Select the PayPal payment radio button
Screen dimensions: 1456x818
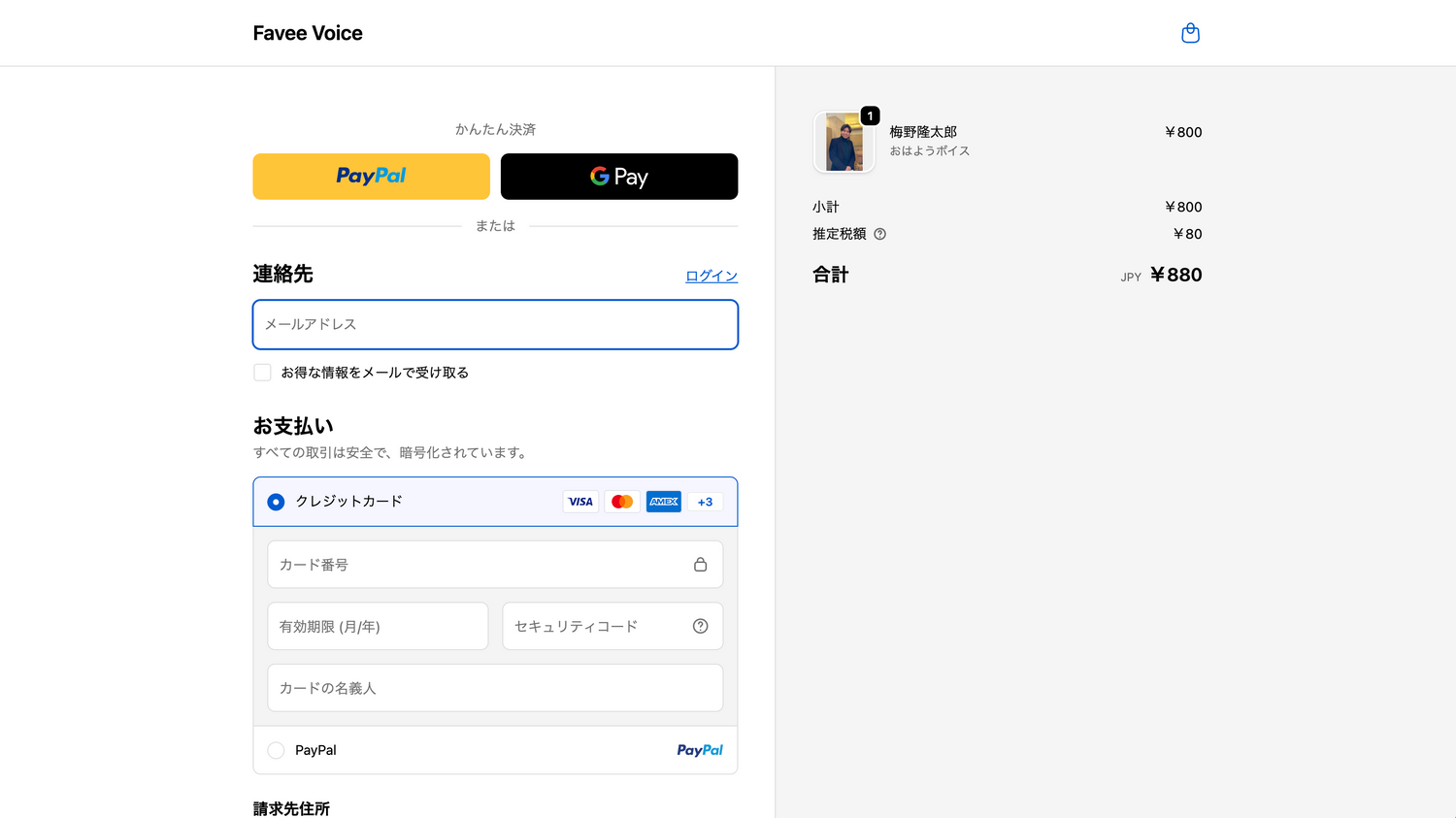[277, 750]
